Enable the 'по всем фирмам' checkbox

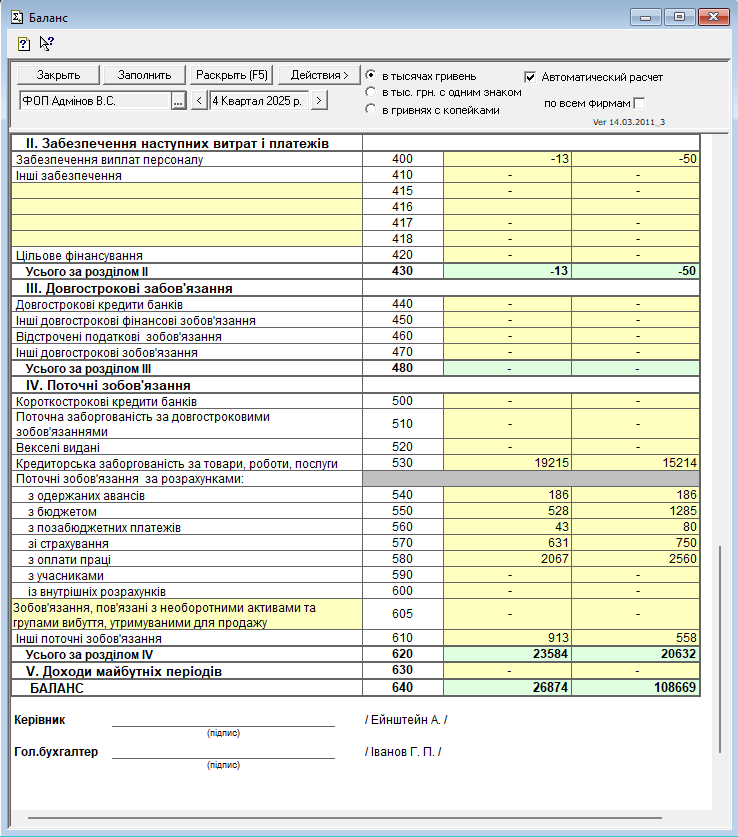[639, 103]
